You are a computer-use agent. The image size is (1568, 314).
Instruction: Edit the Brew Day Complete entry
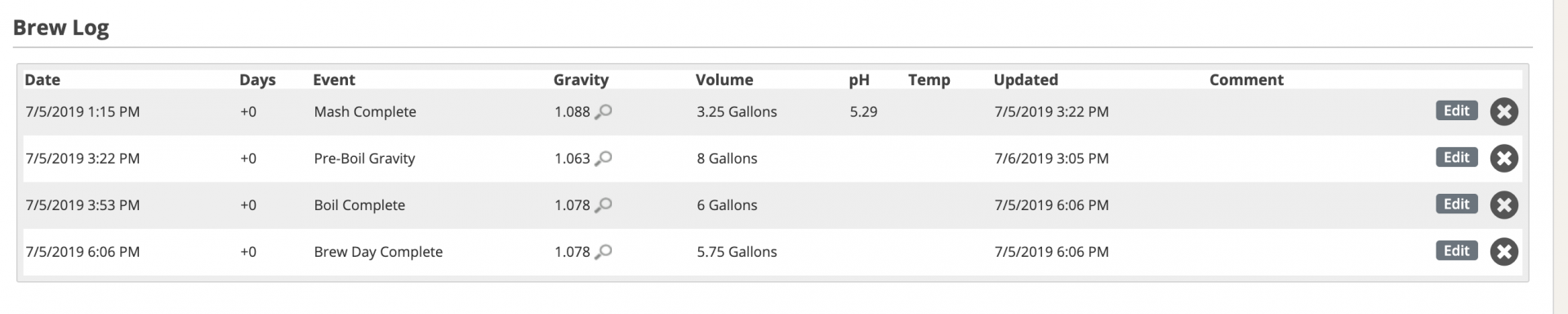pyautogui.click(x=1457, y=250)
